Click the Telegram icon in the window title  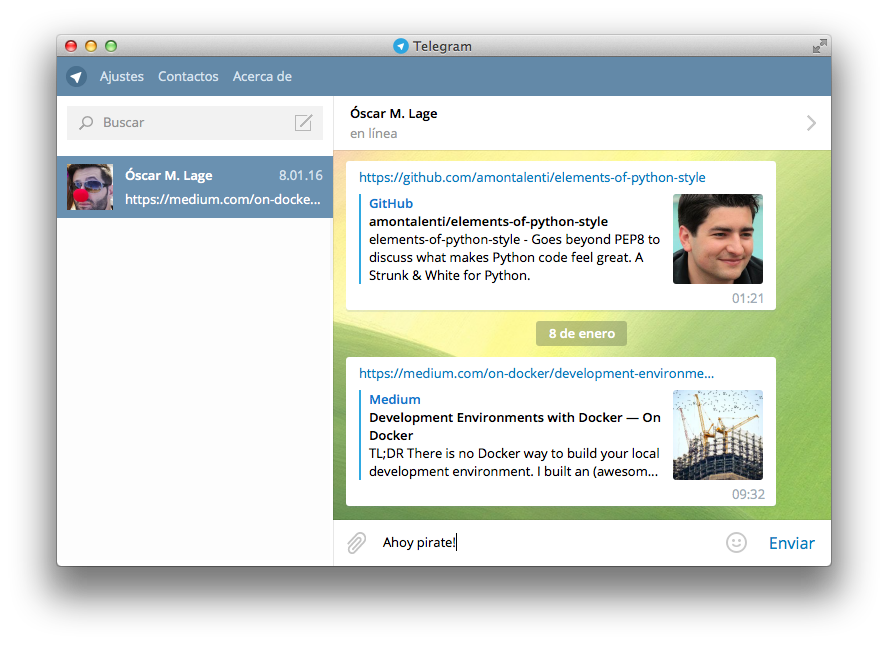click(401, 46)
